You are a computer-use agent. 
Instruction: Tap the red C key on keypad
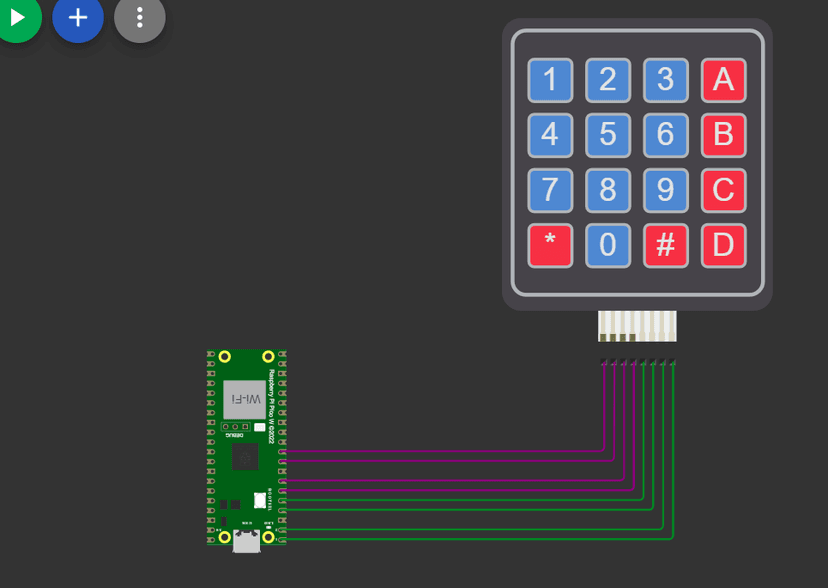coord(723,191)
